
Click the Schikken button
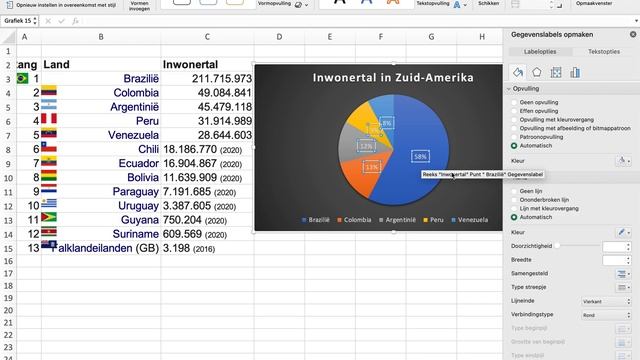point(489,3)
